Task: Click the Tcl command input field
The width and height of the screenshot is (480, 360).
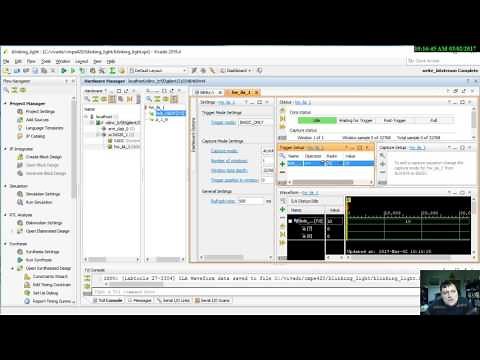Action: click(x=255, y=292)
